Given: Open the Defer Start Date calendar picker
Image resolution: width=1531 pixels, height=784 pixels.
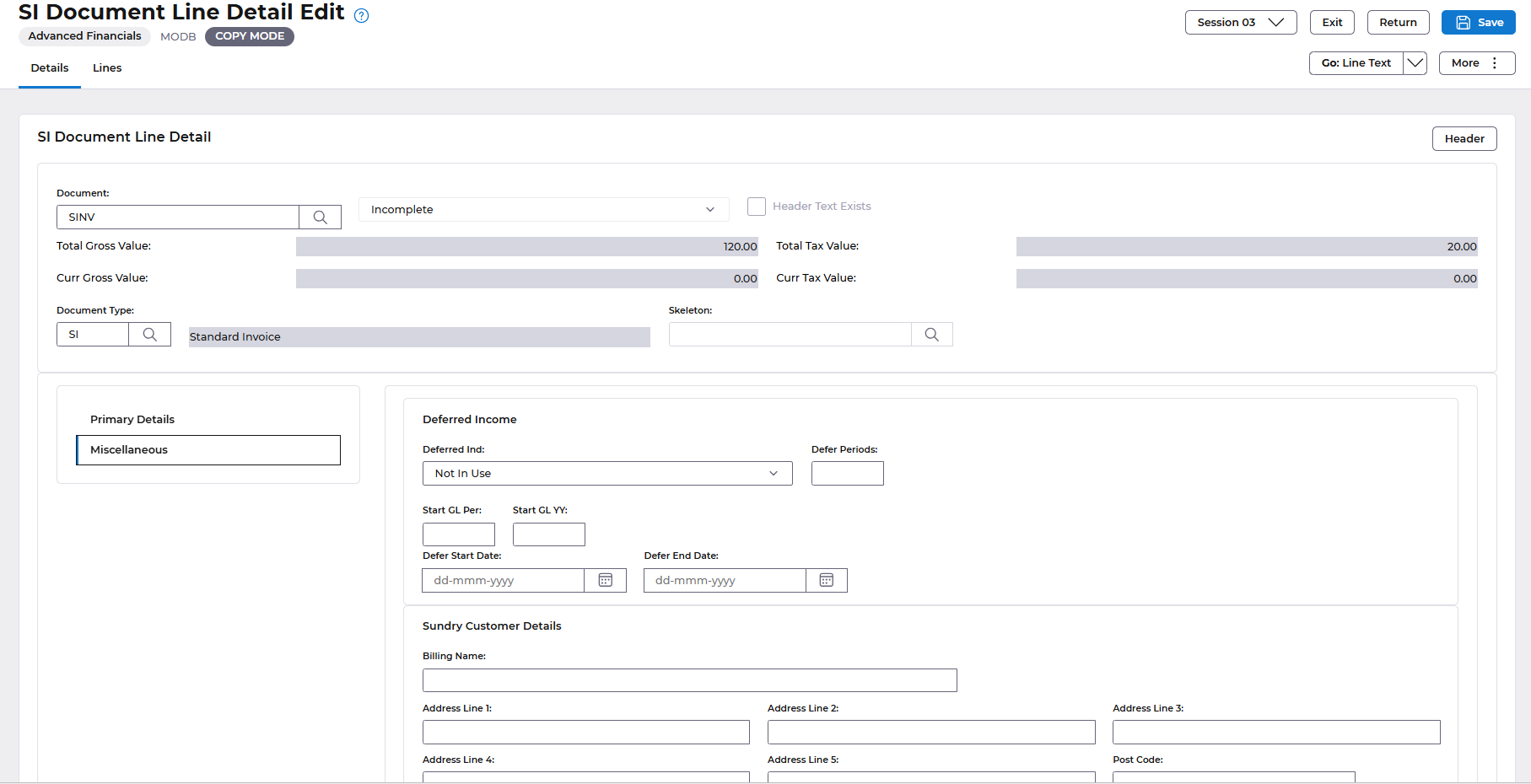Looking at the screenshot, I should (605, 580).
